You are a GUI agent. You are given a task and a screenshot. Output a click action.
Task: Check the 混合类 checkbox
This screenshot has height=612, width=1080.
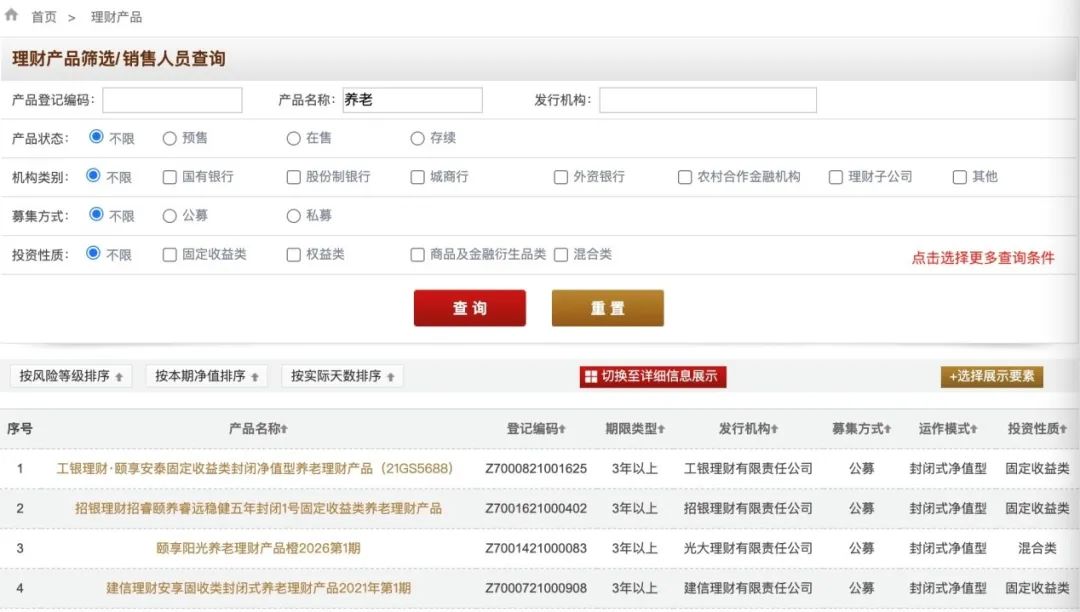tap(561, 255)
